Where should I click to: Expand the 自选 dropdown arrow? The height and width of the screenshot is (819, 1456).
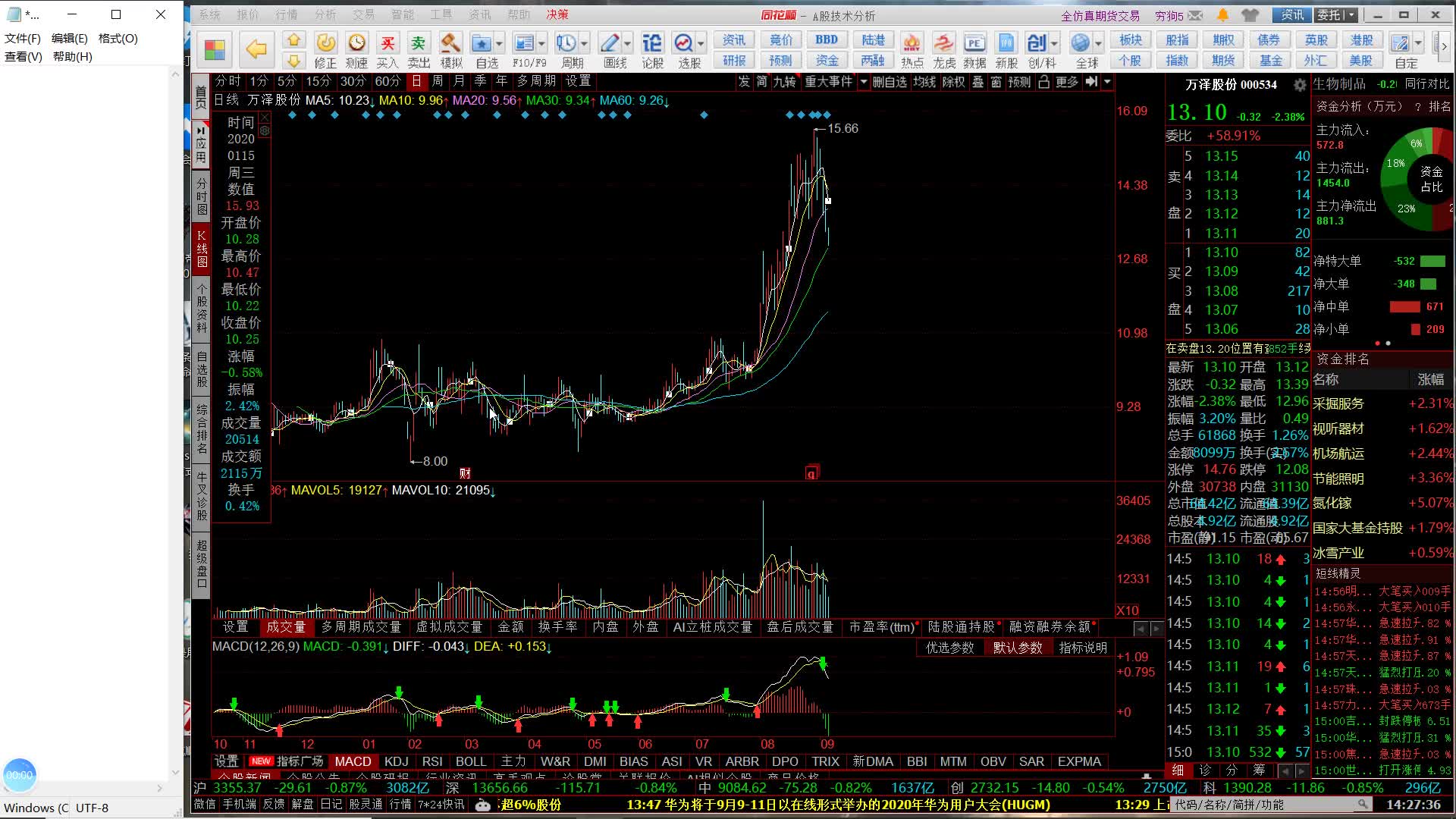click(x=499, y=44)
